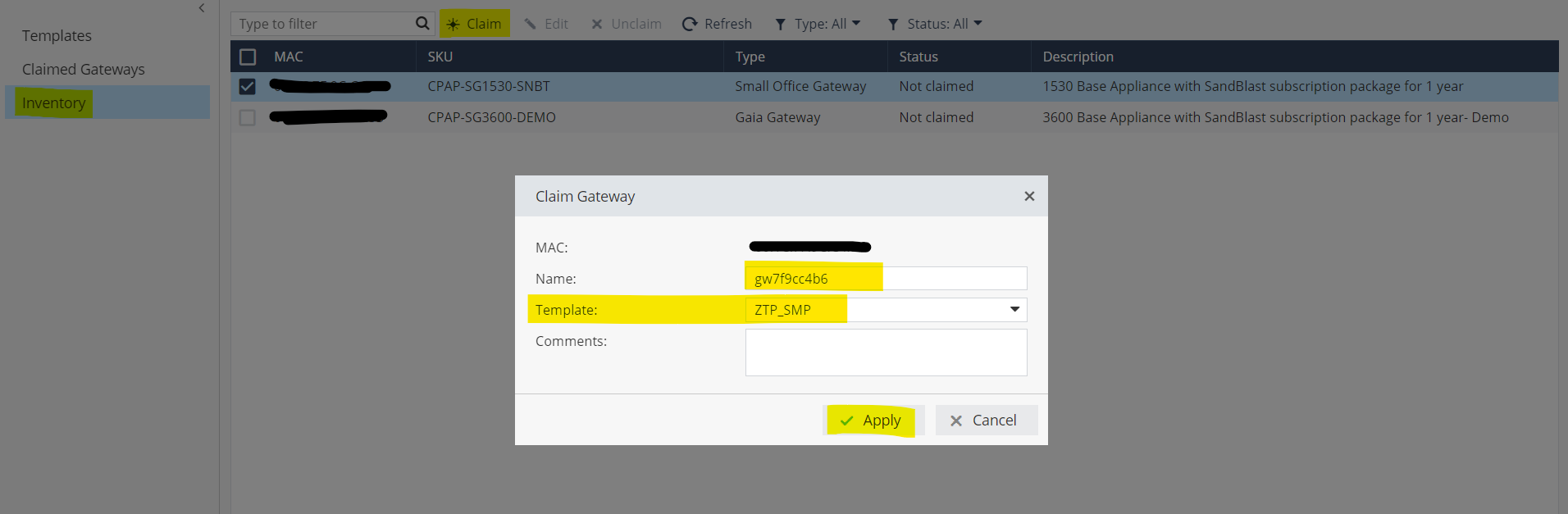Cancel the Claim Gateway dialog
1568x514 pixels.
[x=986, y=421]
